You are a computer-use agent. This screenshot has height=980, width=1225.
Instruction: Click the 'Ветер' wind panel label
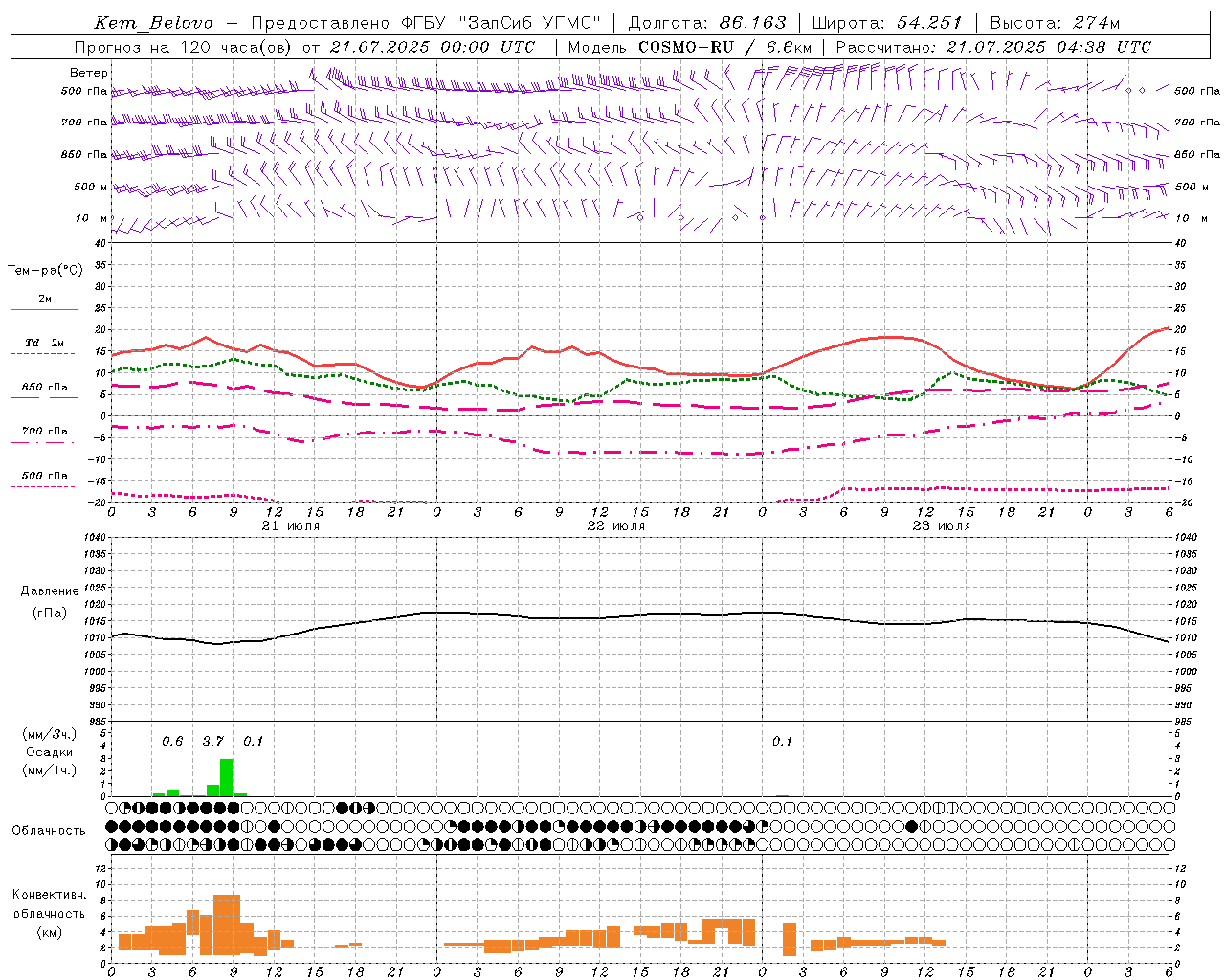[89, 73]
